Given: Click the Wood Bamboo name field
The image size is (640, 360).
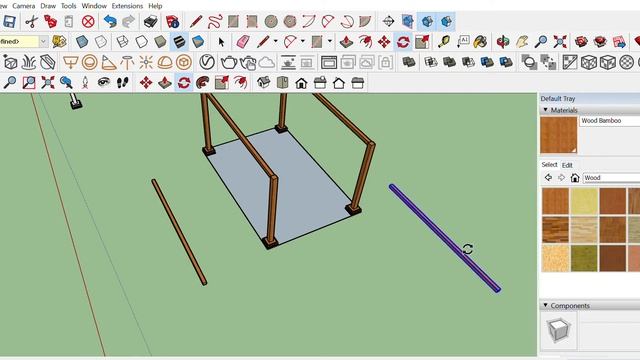Looking at the screenshot, I should (610, 121).
